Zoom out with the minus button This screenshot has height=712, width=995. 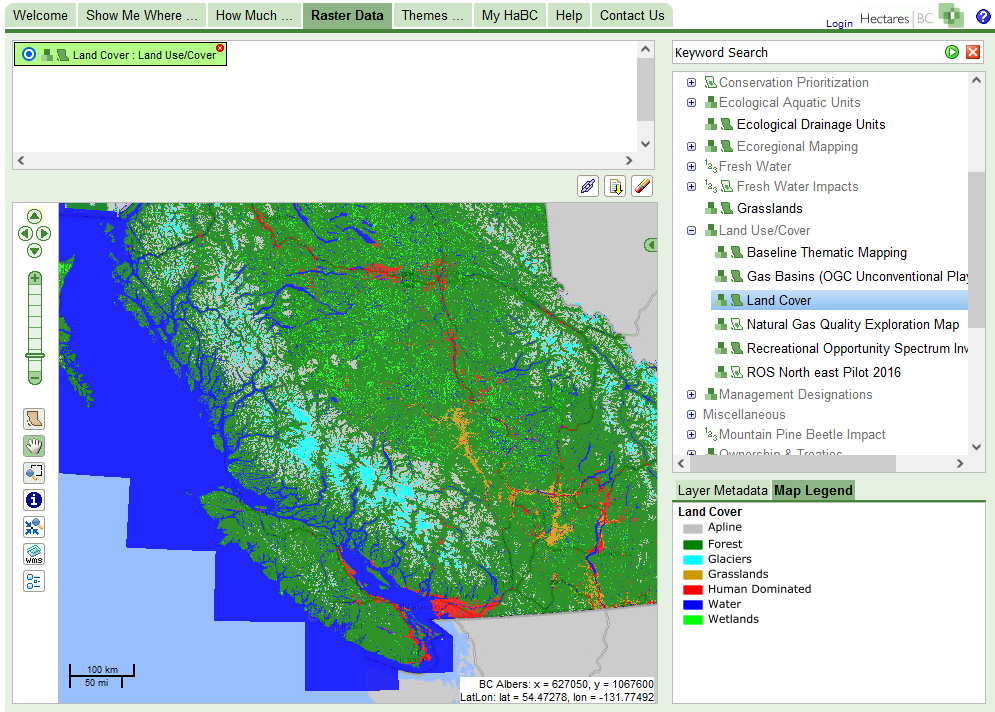[35, 378]
